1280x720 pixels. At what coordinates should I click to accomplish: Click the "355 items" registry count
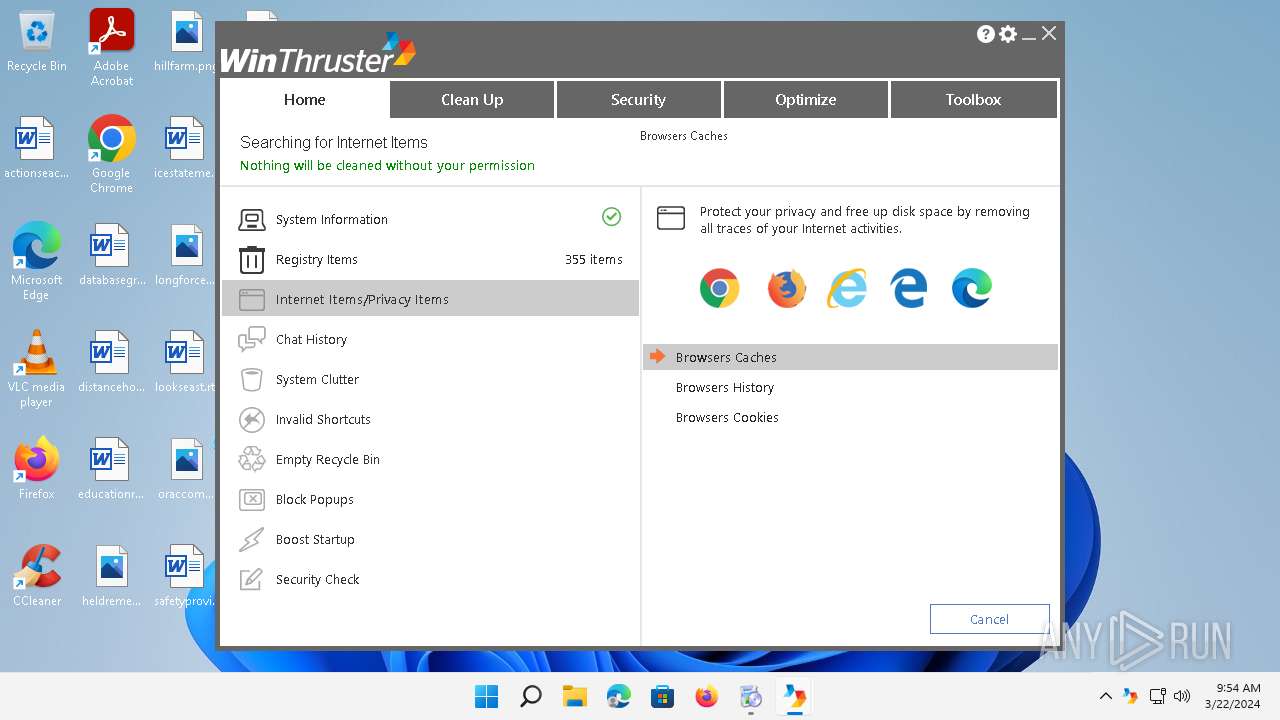point(593,259)
